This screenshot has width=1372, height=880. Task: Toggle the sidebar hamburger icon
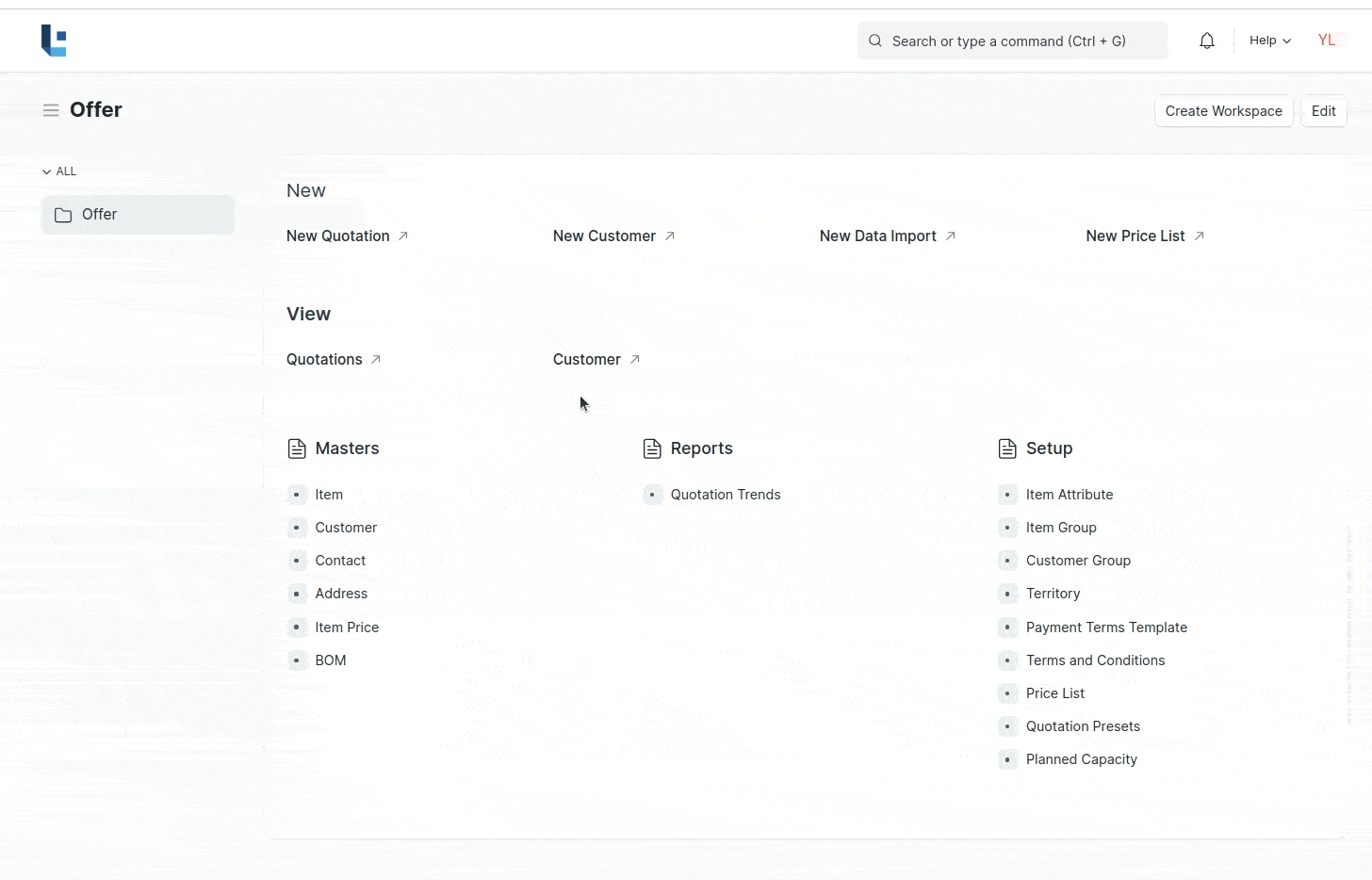(x=51, y=110)
